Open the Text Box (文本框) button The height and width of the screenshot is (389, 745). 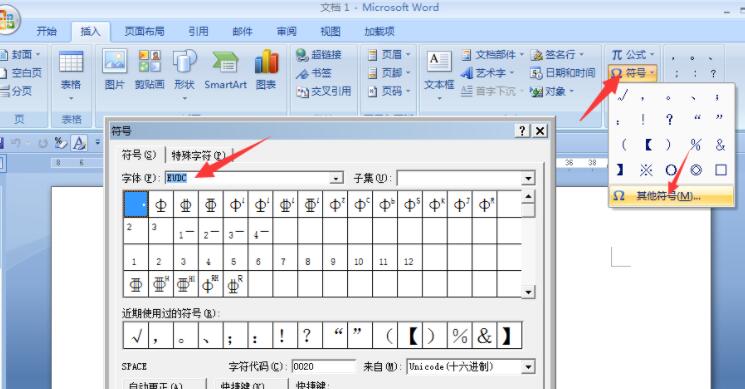(x=439, y=75)
